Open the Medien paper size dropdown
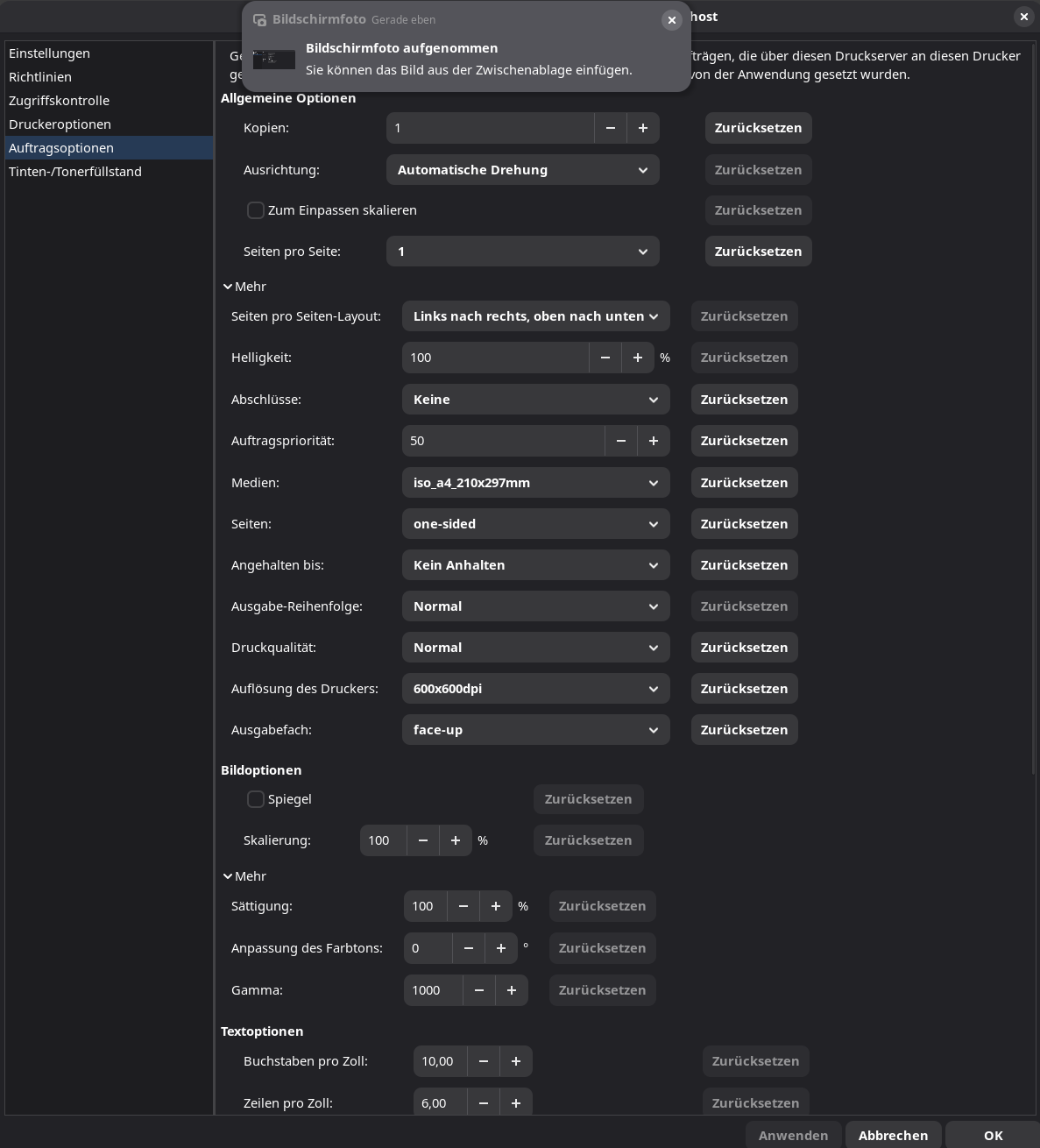Image resolution: width=1040 pixels, height=1148 pixels. click(535, 483)
